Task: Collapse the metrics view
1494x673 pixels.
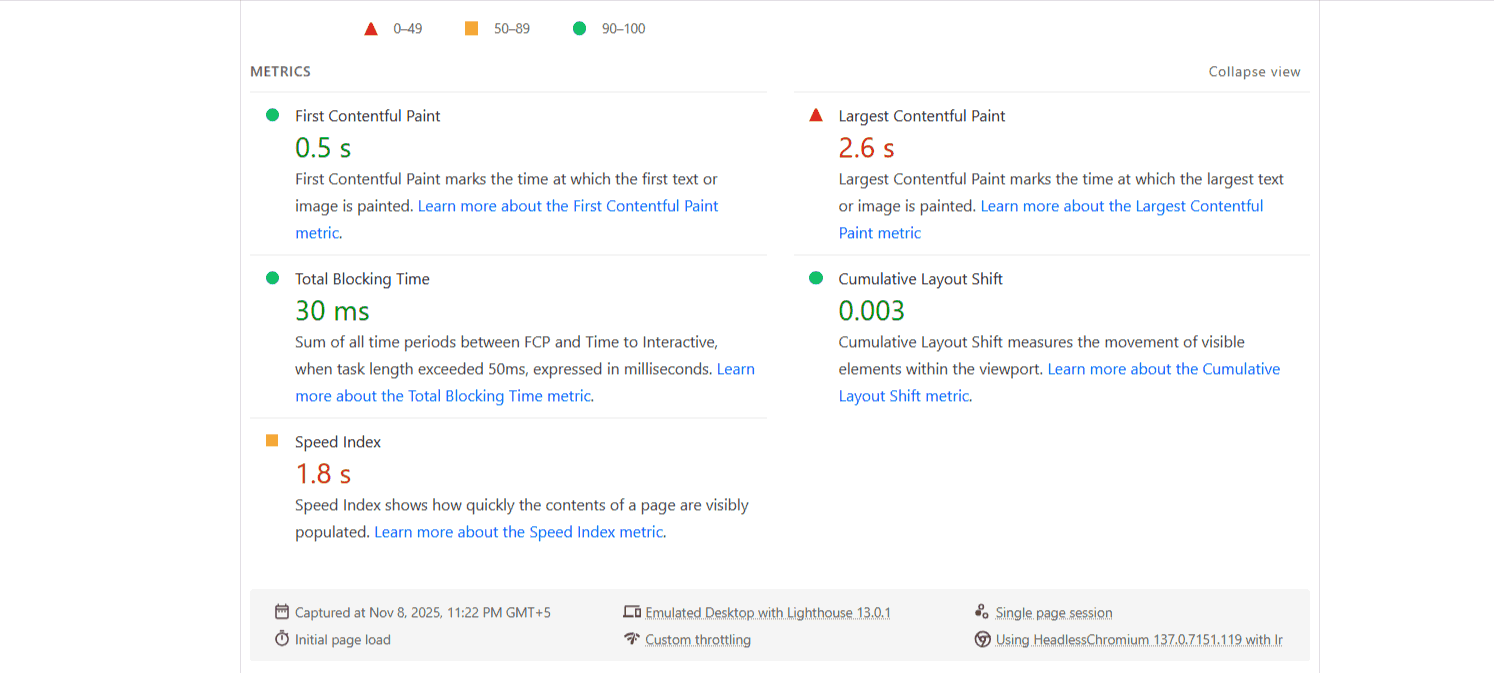Action: (x=1253, y=71)
